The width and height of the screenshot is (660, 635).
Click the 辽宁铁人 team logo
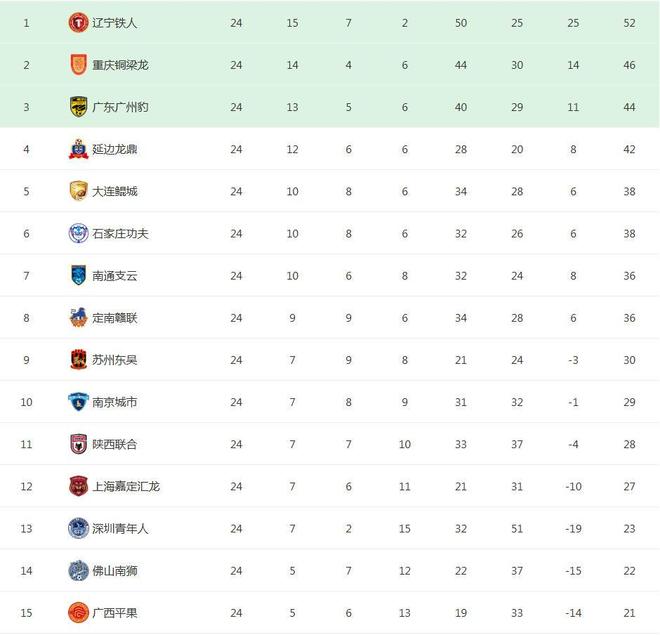click(78, 23)
